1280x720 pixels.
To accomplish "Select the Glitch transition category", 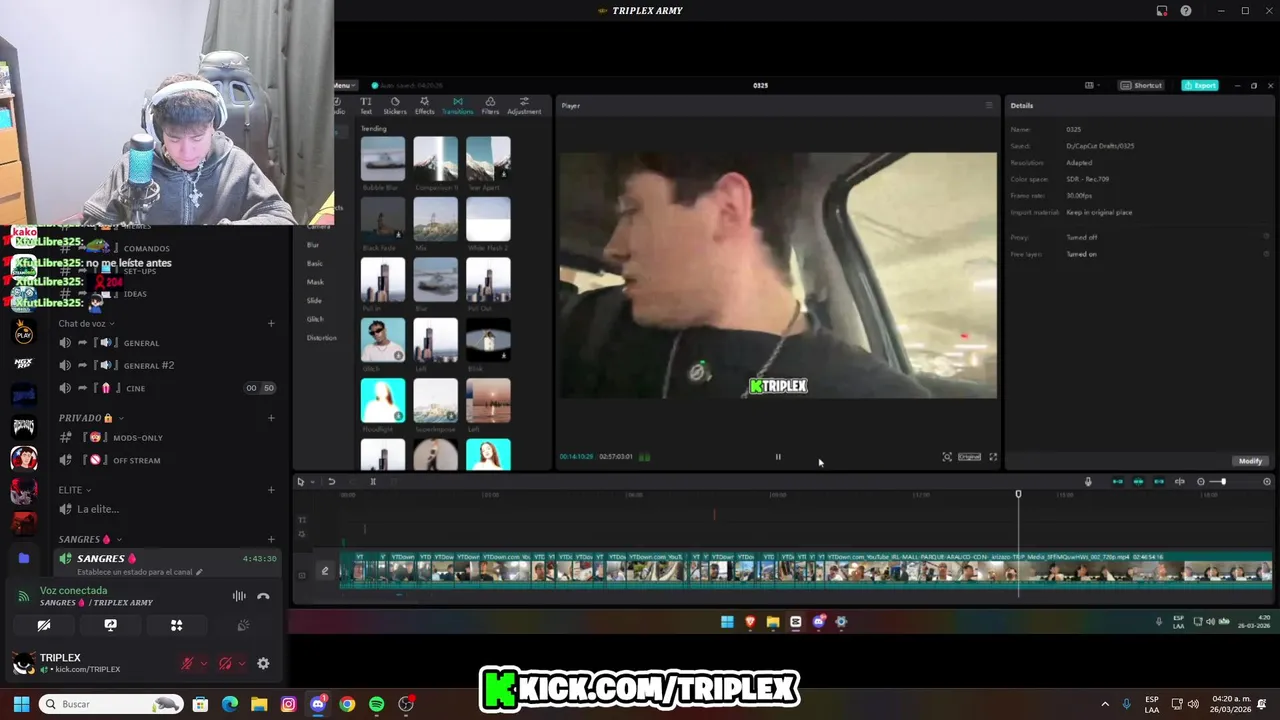I will click(315, 319).
